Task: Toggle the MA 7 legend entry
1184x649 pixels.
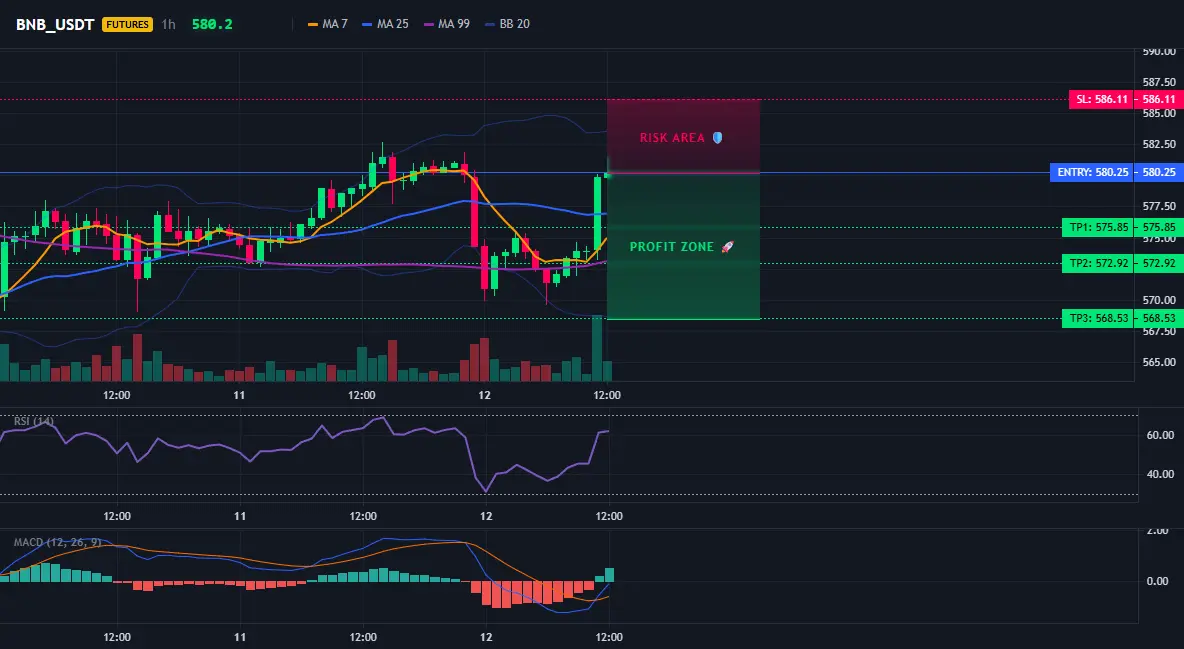Action: click(328, 24)
